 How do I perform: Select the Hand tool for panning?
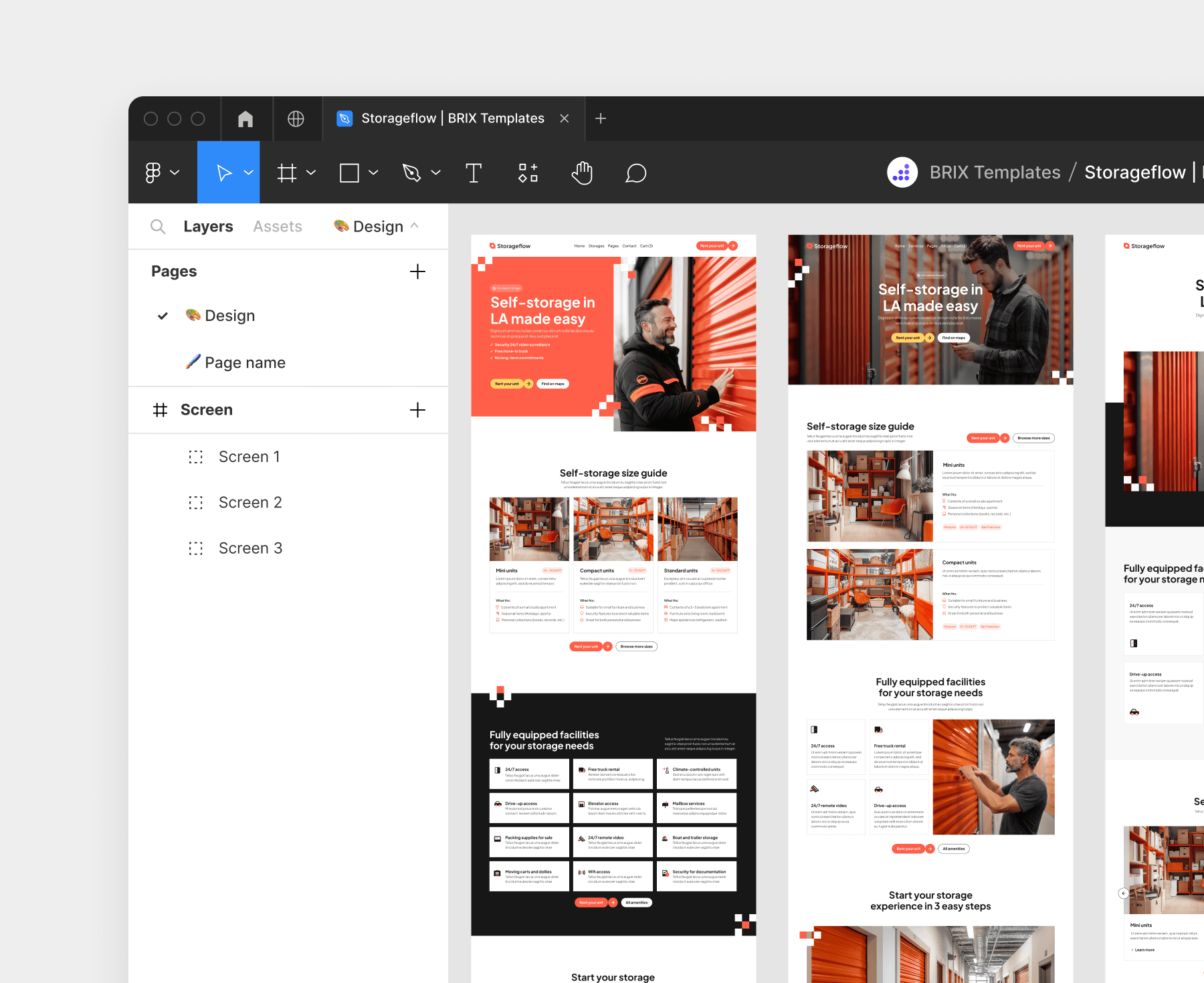click(x=581, y=173)
